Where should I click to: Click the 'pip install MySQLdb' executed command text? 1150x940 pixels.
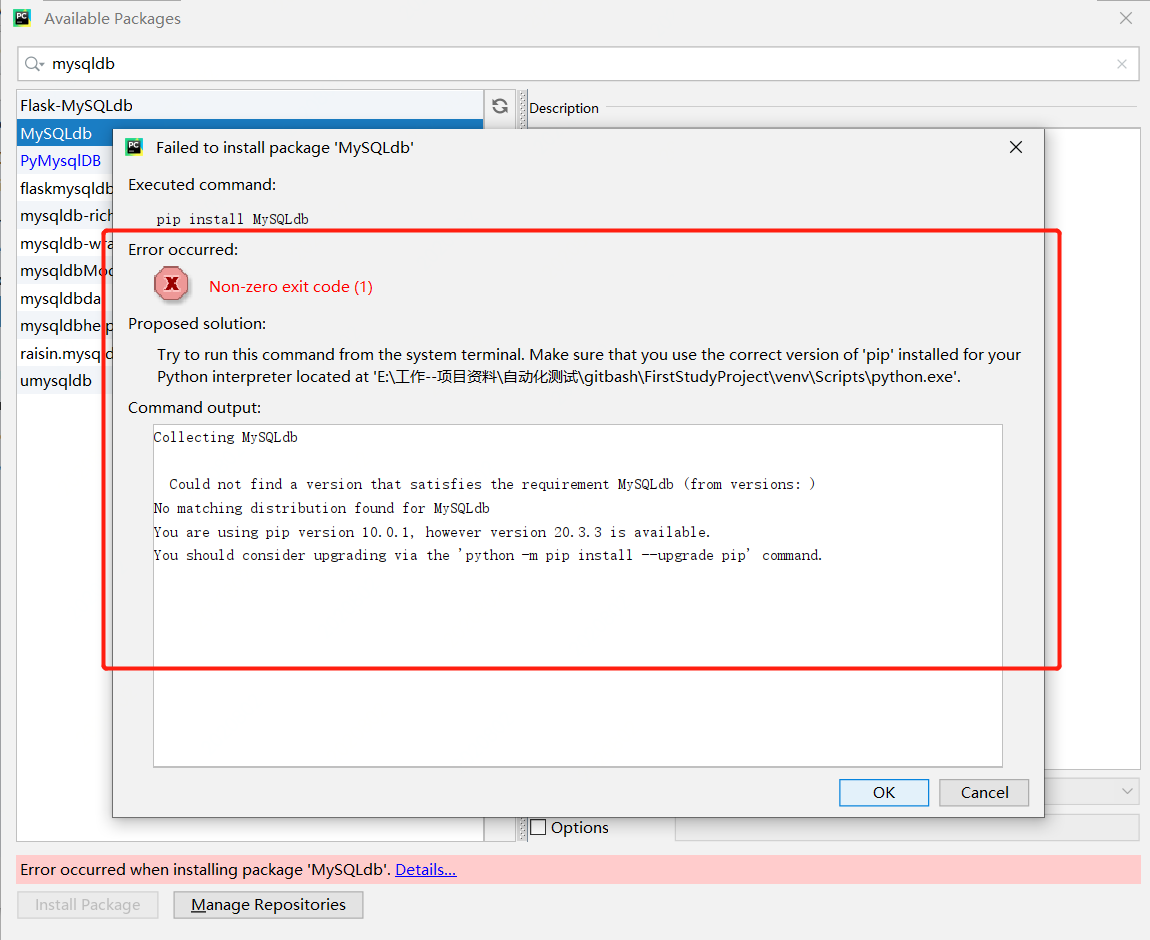pos(232,219)
